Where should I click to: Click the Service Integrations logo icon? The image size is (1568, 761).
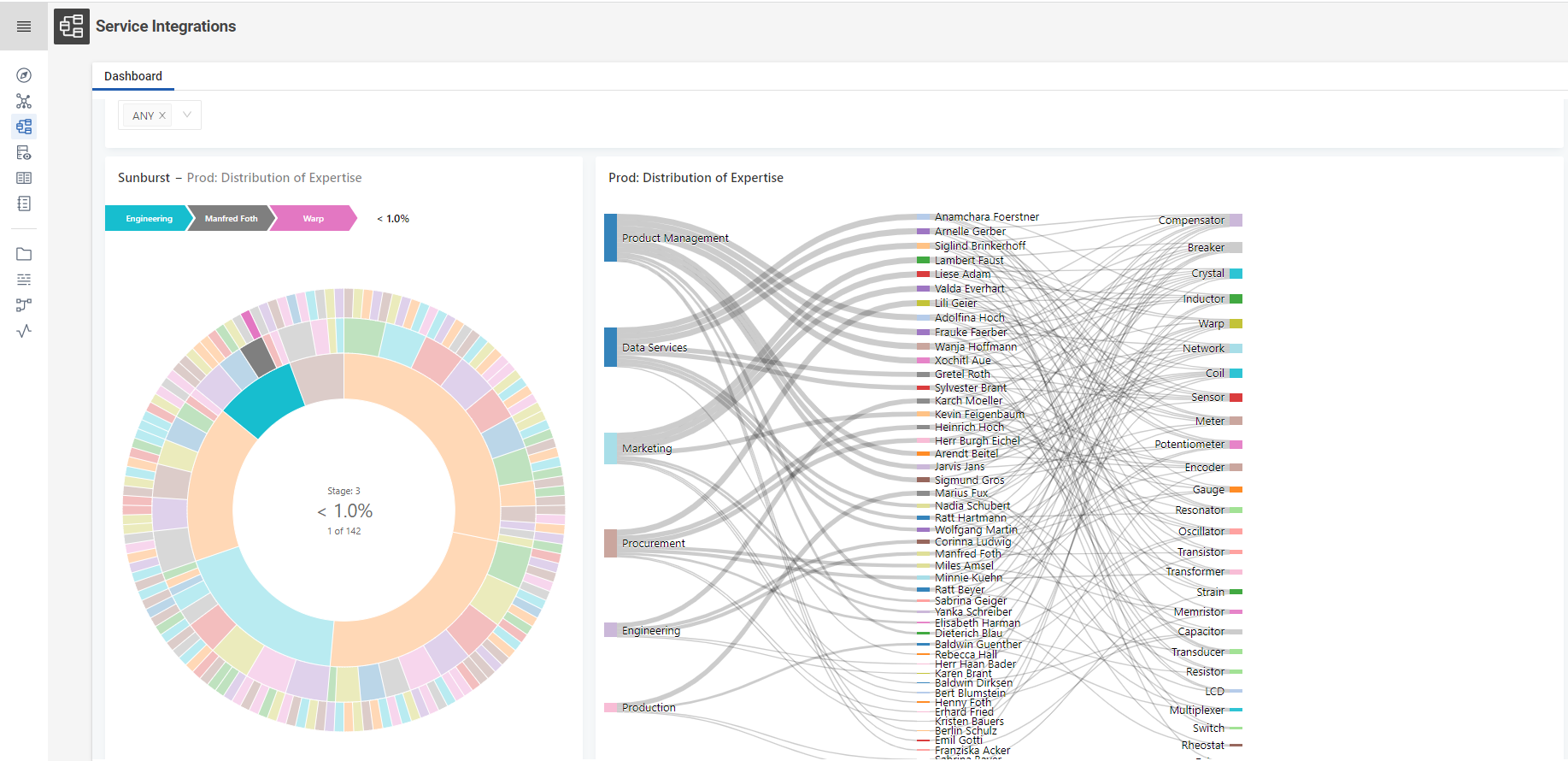click(x=72, y=27)
